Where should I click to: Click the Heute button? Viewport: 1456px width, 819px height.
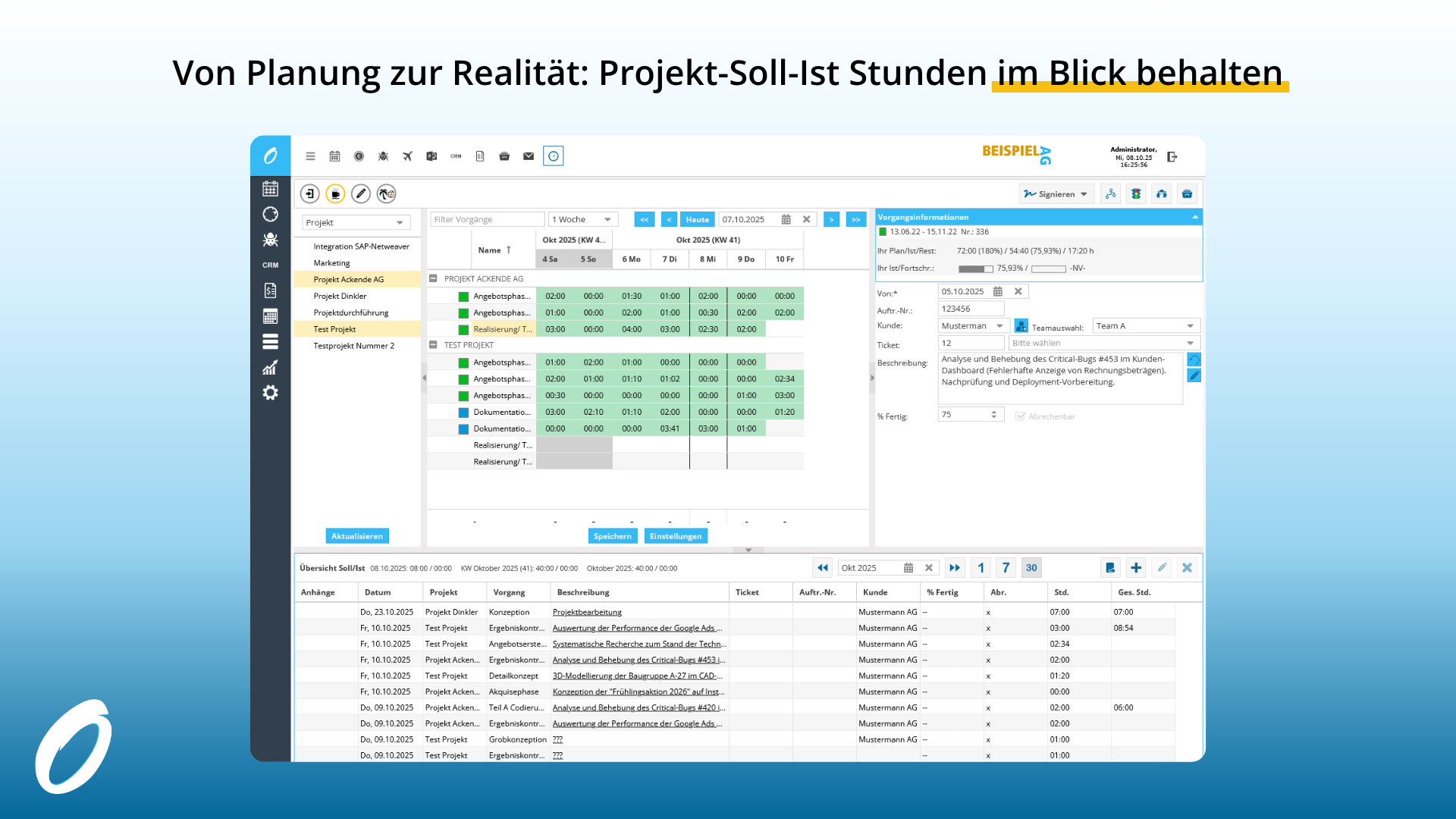pyautogui.click(x=697, y=220)
